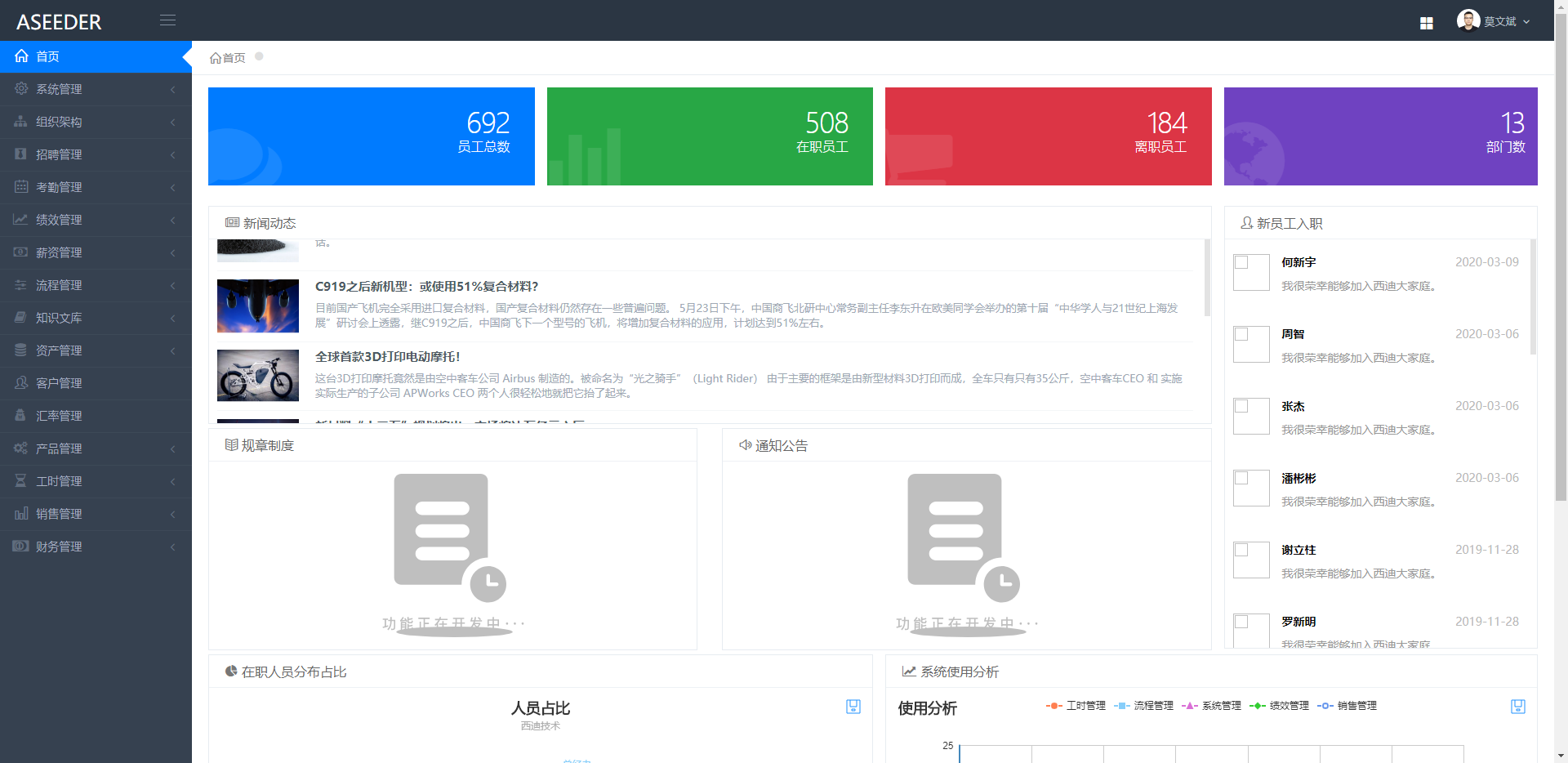This screenshot has height=763, width=1568.
Task: Click the 13 部门数 card
Action: (1381, 136)
